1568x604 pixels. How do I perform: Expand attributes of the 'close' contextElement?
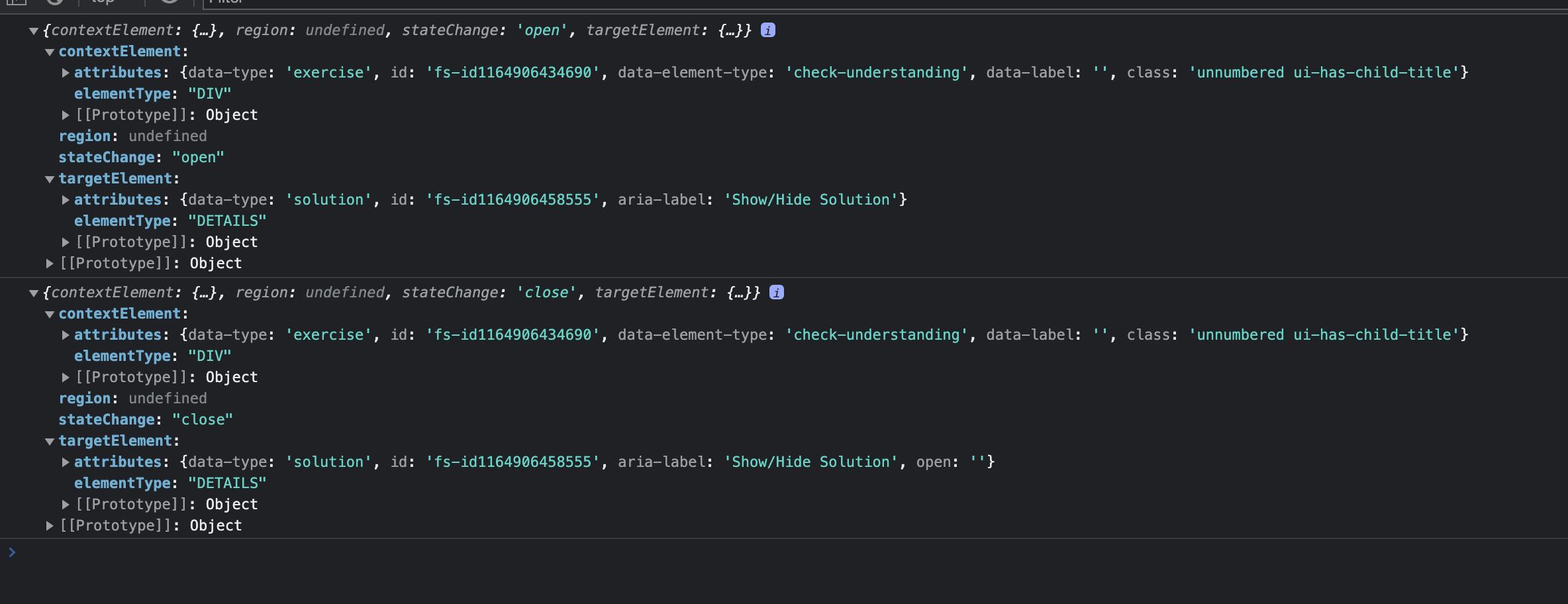64,334
